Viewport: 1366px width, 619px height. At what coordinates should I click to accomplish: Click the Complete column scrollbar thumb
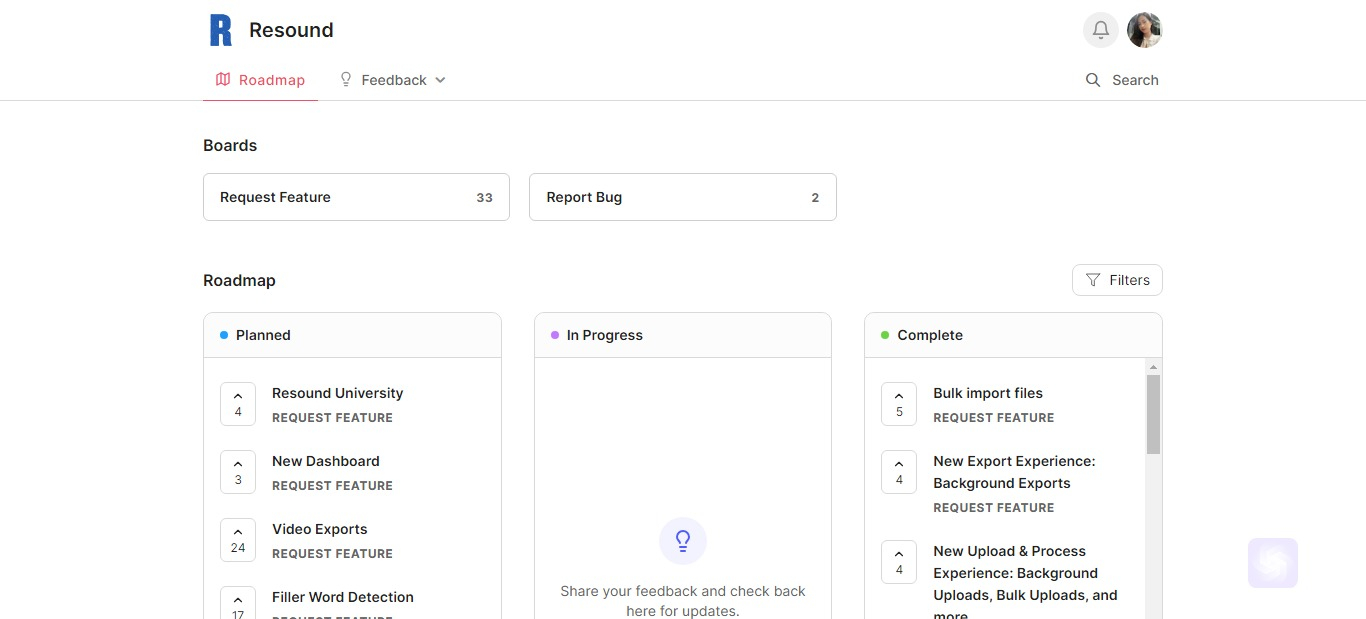pyautogui.click(x=1153, y=414)
